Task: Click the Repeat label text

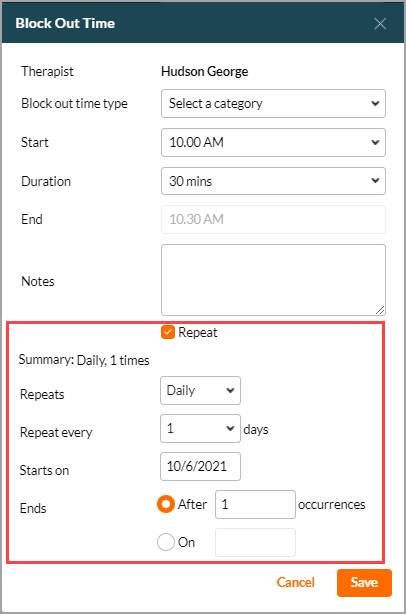Action: tap(198, 332)
